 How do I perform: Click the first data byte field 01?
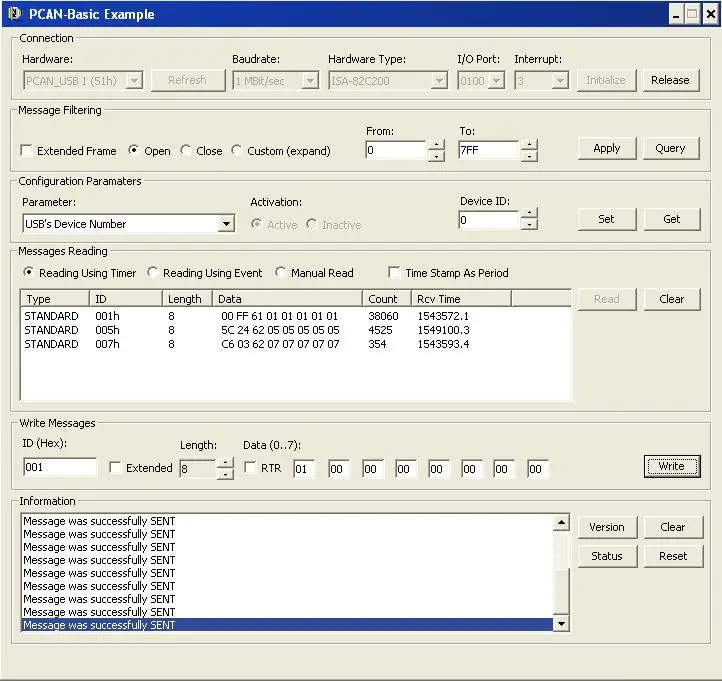[304, 469]
